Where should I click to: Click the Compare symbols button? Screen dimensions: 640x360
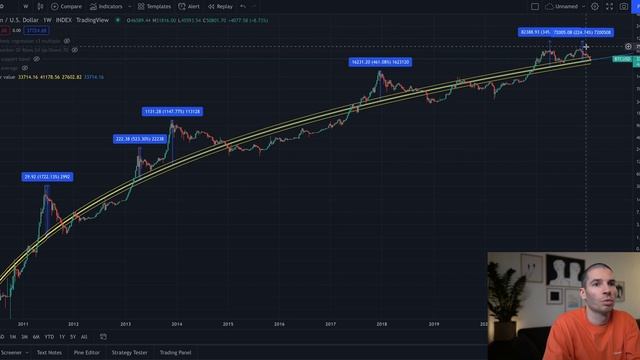click(x=66, y=6)
